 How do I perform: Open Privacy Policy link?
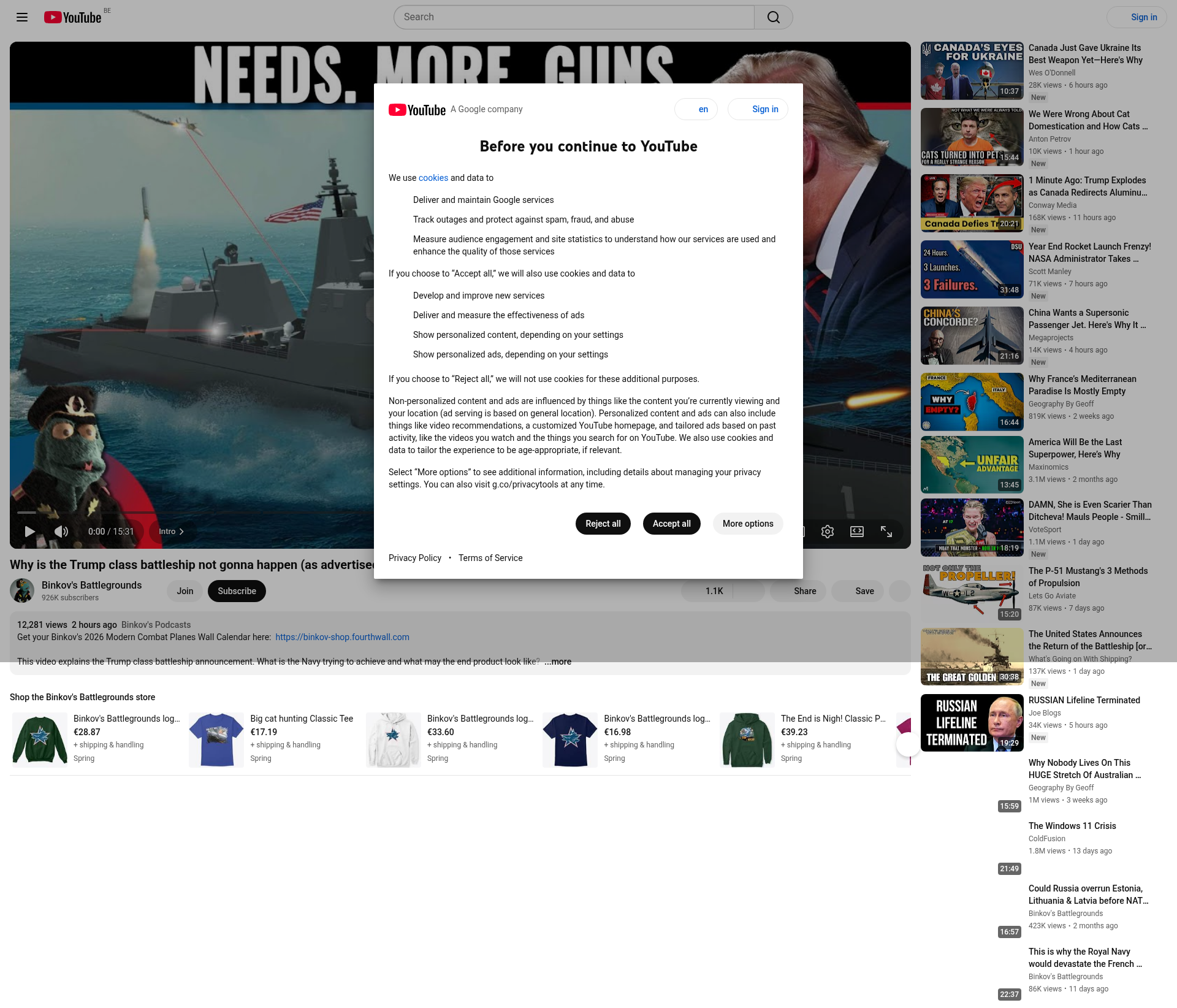tap(415, 558)
